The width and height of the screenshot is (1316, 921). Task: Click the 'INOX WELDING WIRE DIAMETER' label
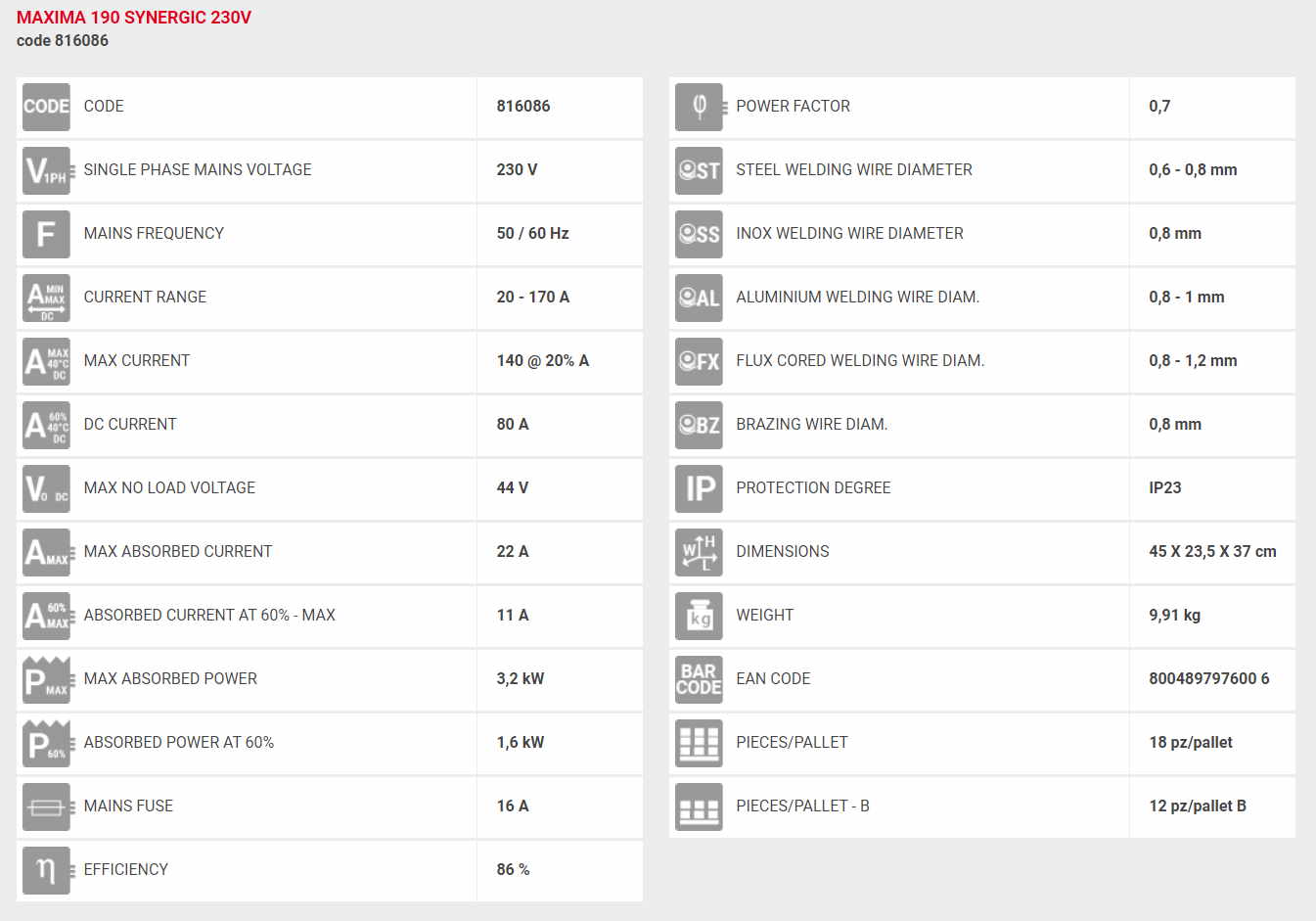(x=849, y=234)
